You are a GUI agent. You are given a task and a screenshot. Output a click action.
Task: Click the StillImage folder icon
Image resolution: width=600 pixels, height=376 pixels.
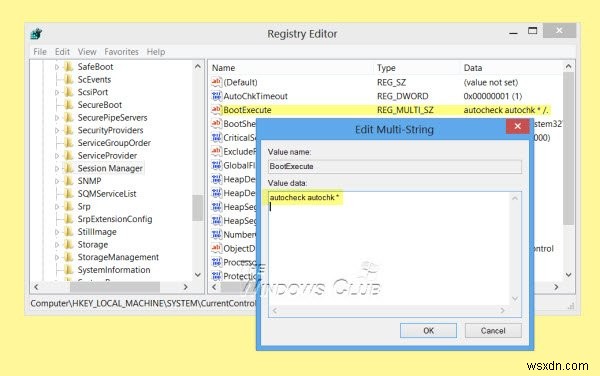(x=69, y=231)
